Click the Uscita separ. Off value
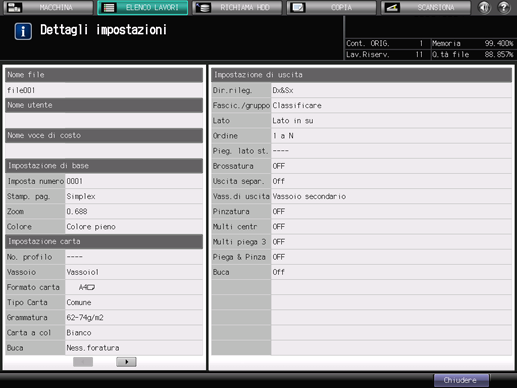The height and width of the screenshot is (388, 517). pos(278,181)
